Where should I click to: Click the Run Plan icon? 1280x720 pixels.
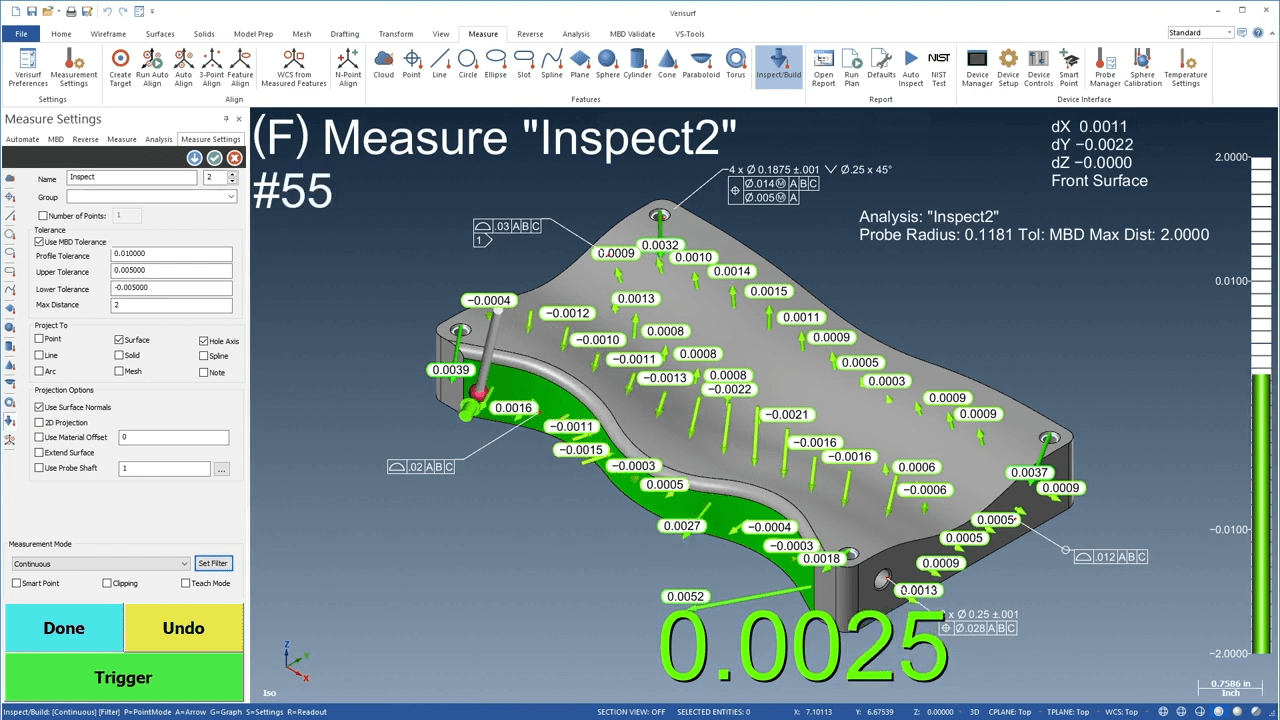pyautogui.click(x=852, y=68)
